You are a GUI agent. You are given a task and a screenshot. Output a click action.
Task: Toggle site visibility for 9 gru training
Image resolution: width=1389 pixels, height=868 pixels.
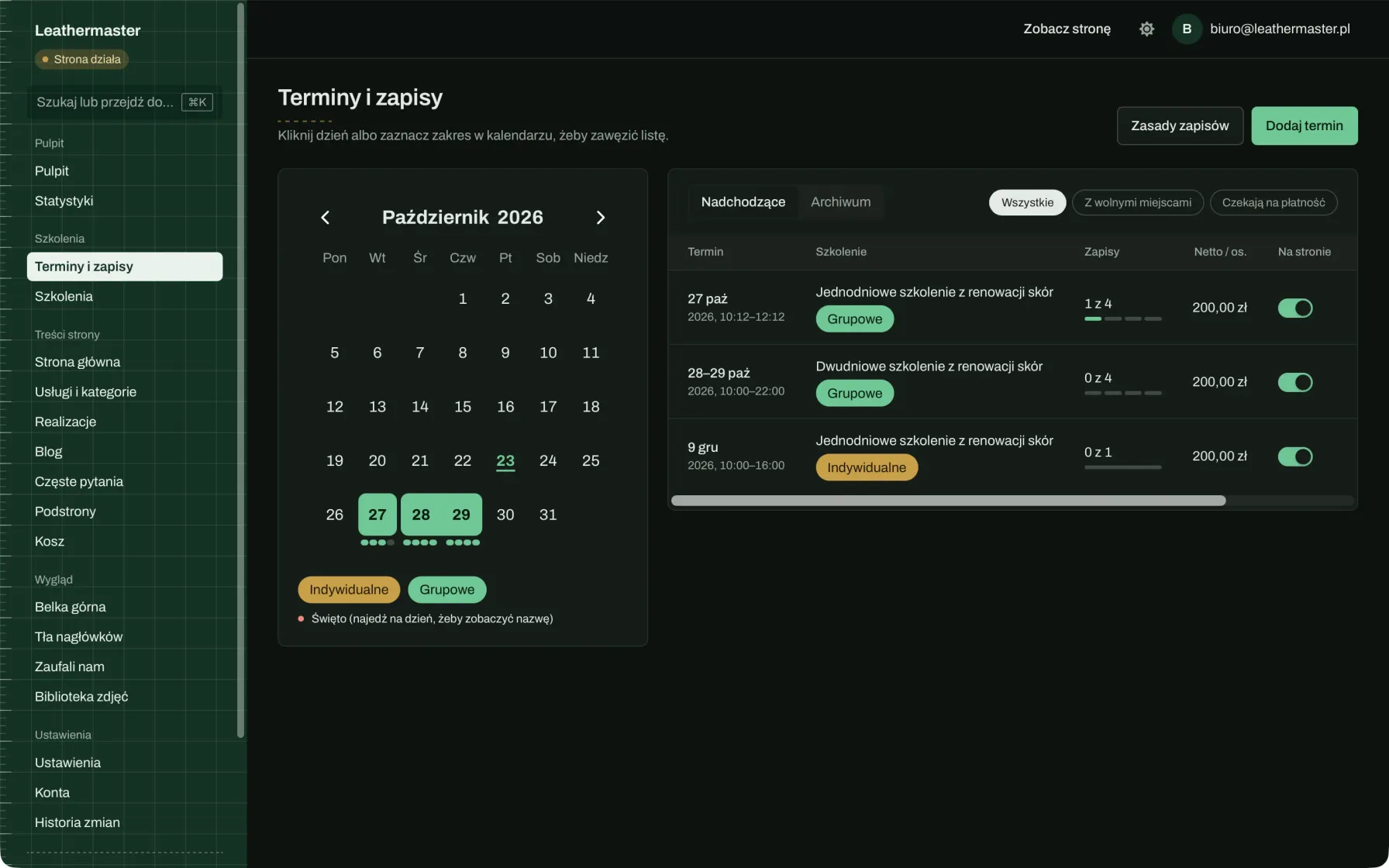pos(1294,456)
